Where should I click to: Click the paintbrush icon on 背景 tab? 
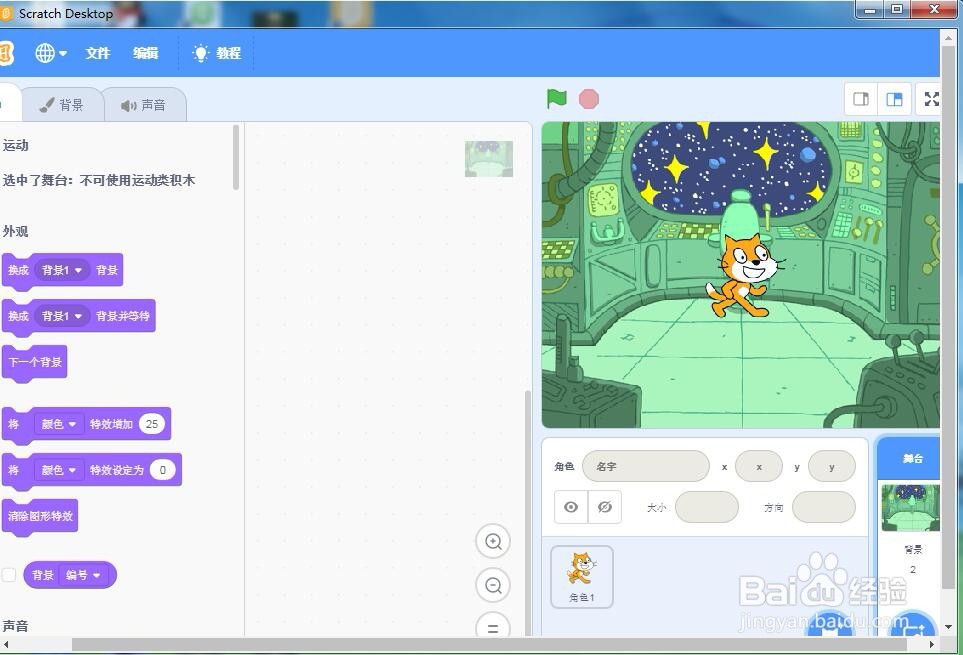tap(46, 105)
